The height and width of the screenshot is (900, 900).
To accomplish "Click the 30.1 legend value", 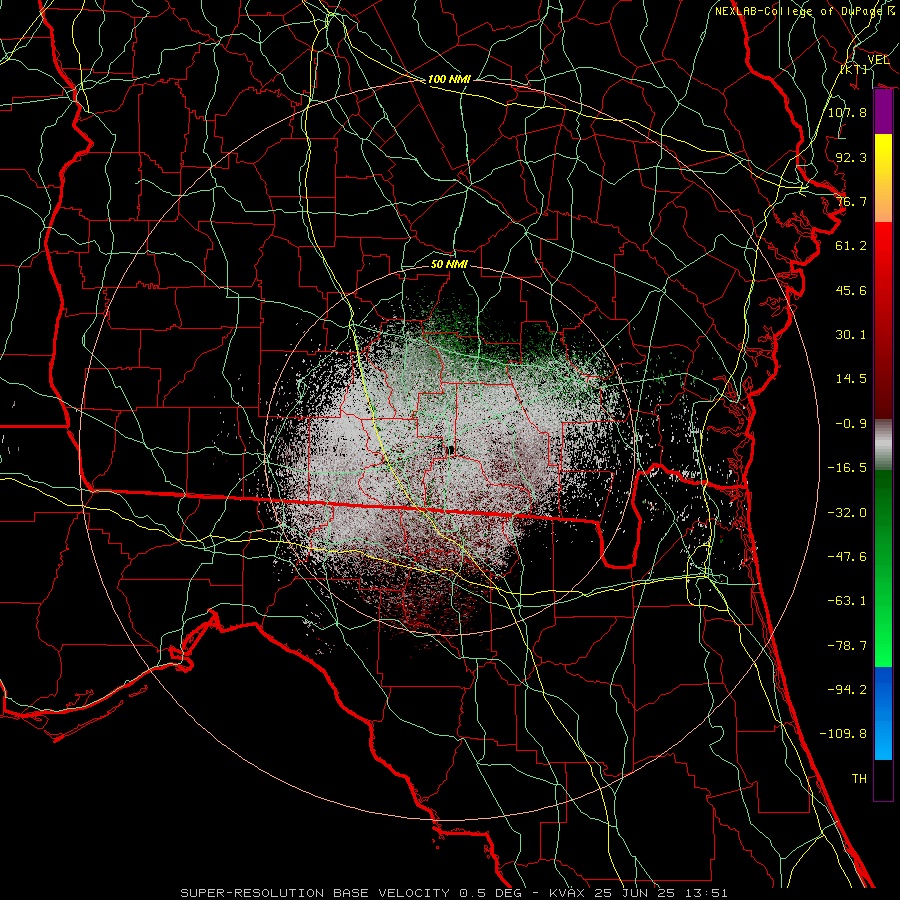I will click(851, 335).
